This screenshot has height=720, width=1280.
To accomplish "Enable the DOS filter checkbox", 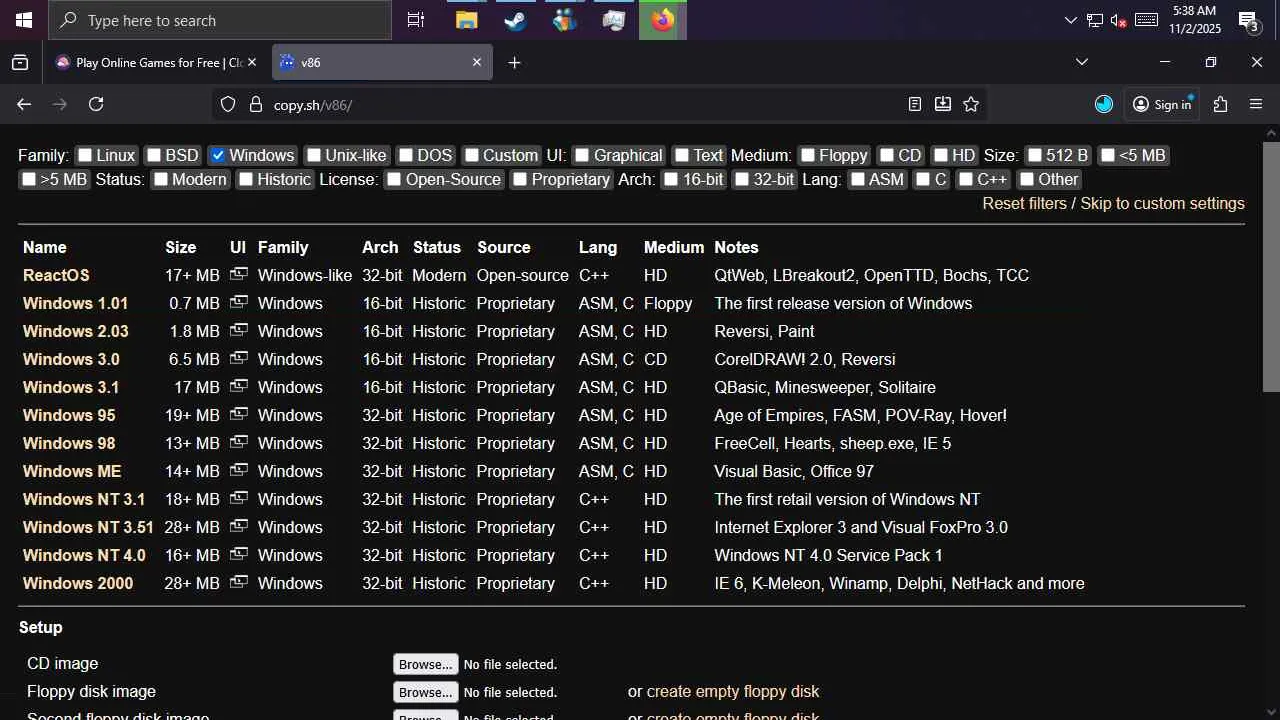I will click(x=406, y=155).
